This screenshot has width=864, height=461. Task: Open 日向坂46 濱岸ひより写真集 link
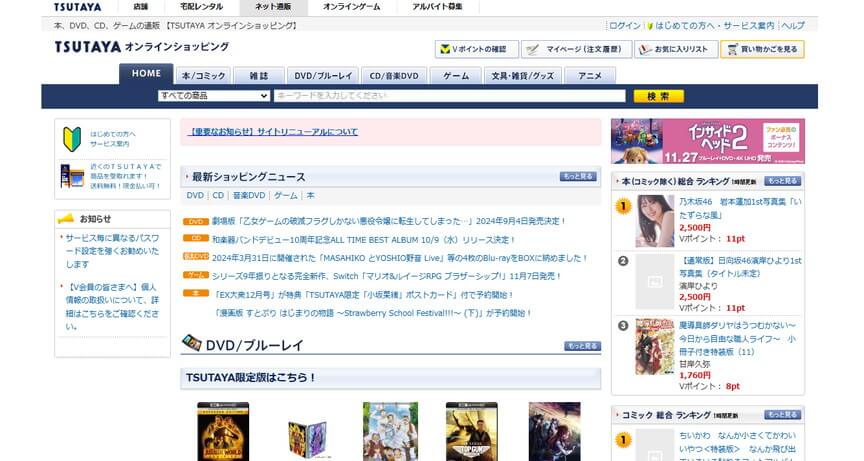point(740,267)
